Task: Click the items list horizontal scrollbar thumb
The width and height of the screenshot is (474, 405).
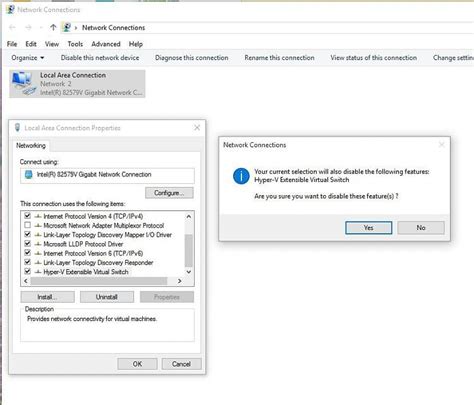Action: click(99, 281)
